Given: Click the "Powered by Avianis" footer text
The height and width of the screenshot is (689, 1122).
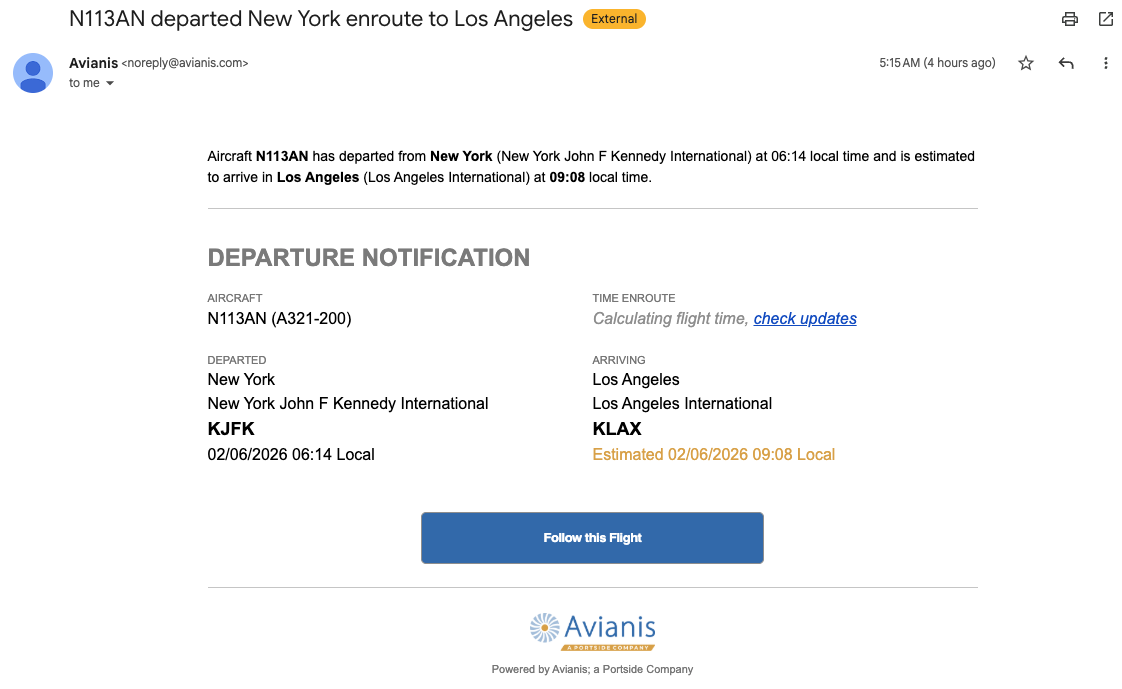Looking at the screenshot, I should [x=592, y=669].
